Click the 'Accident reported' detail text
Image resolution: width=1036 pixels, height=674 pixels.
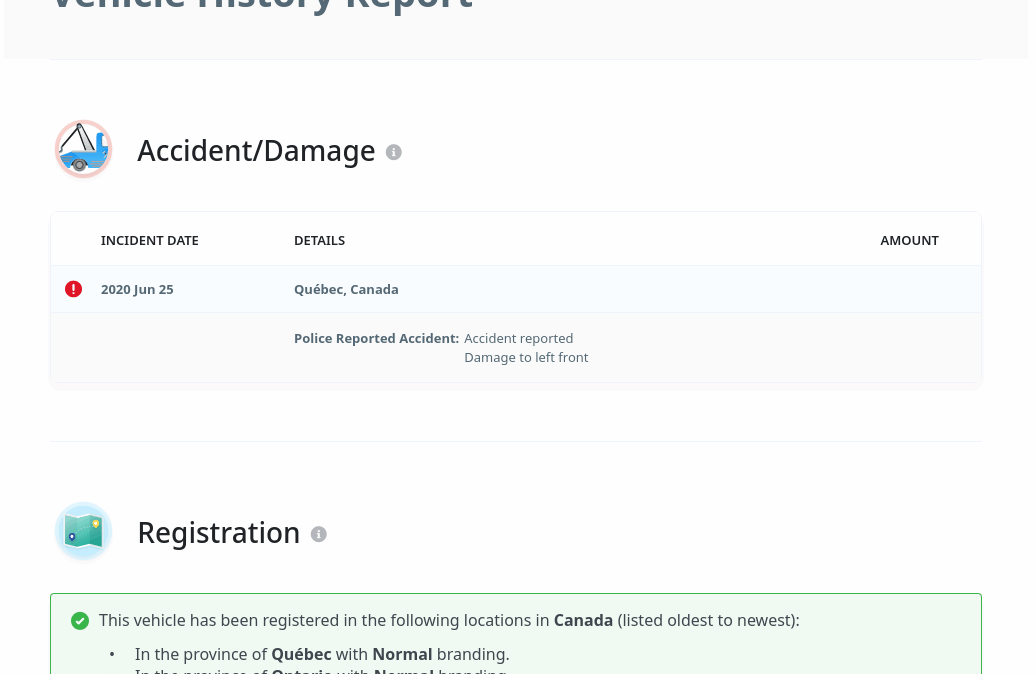(x=518, y=338)
